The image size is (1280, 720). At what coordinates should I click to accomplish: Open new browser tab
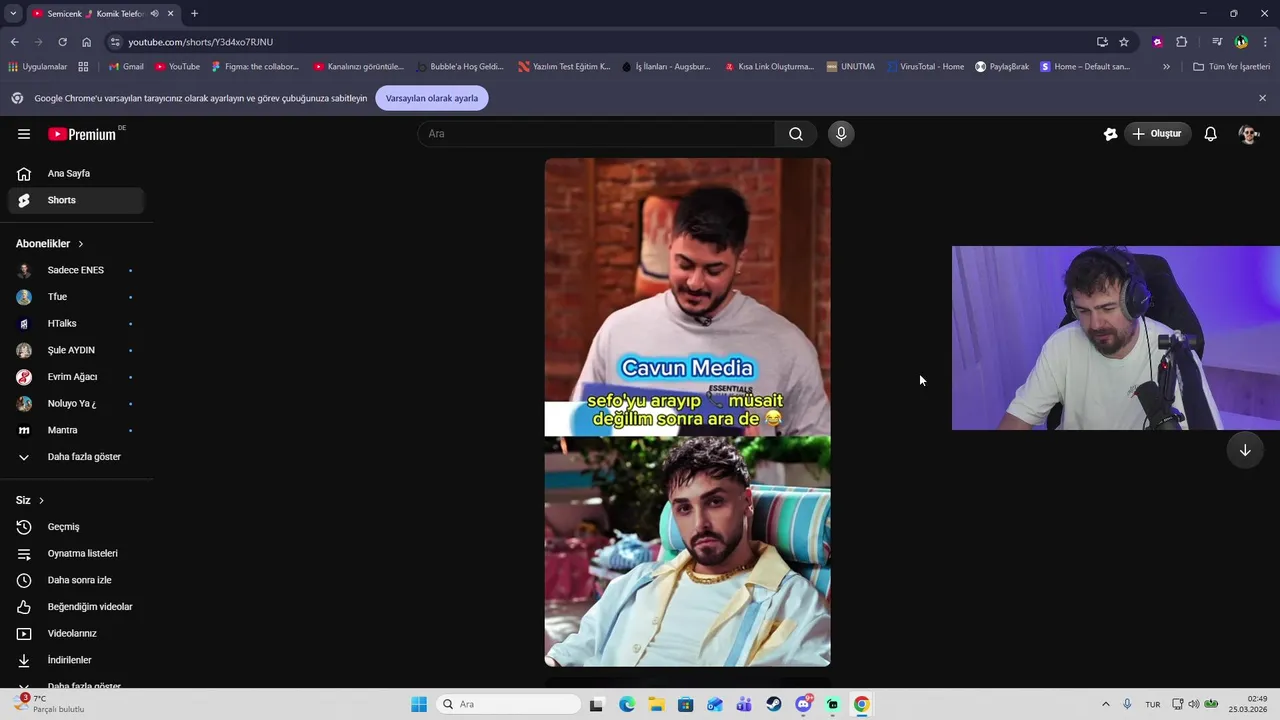(194, 14)
